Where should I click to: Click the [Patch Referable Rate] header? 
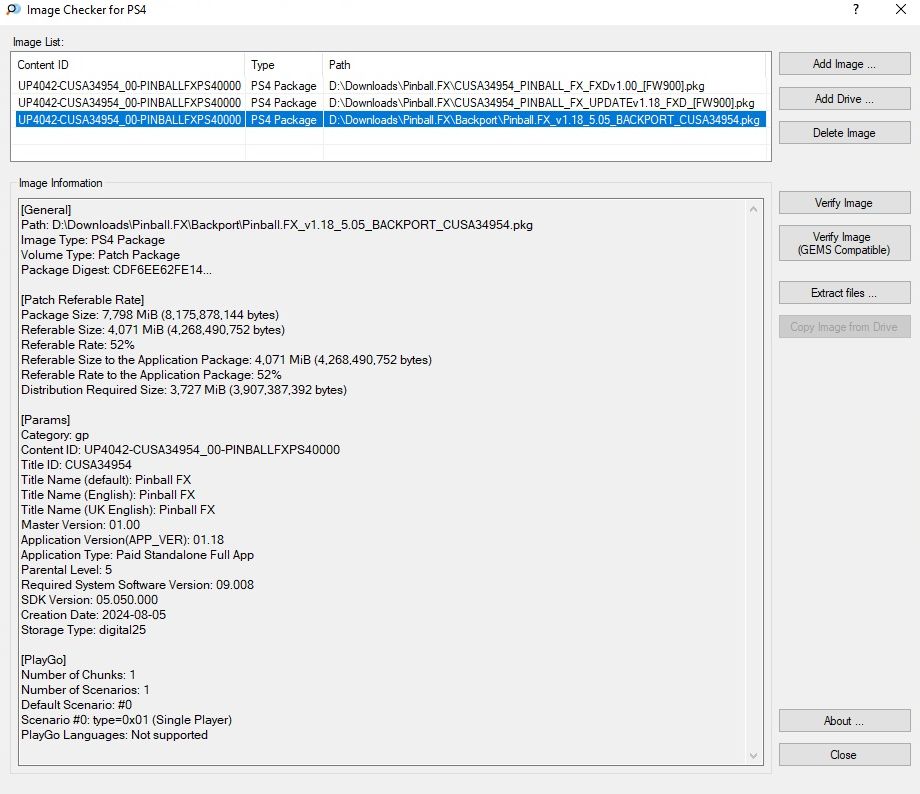click(82, 300)
